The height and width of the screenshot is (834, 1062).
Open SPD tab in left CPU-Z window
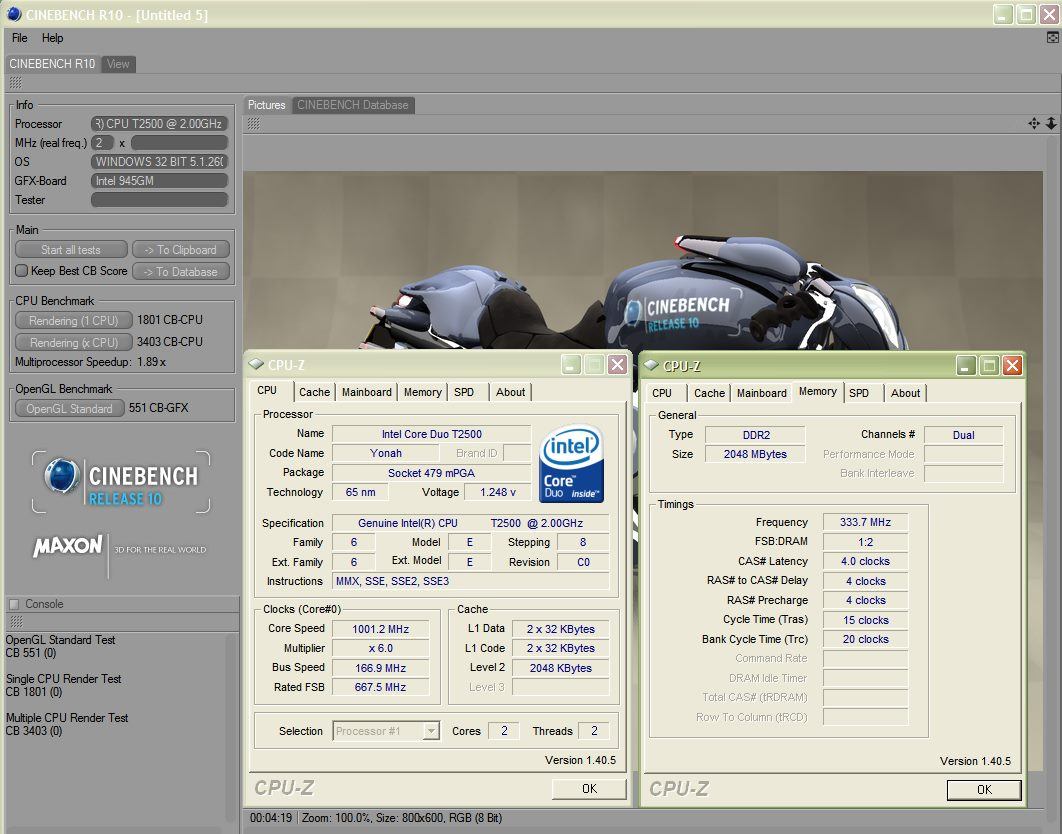pos(465,392)
